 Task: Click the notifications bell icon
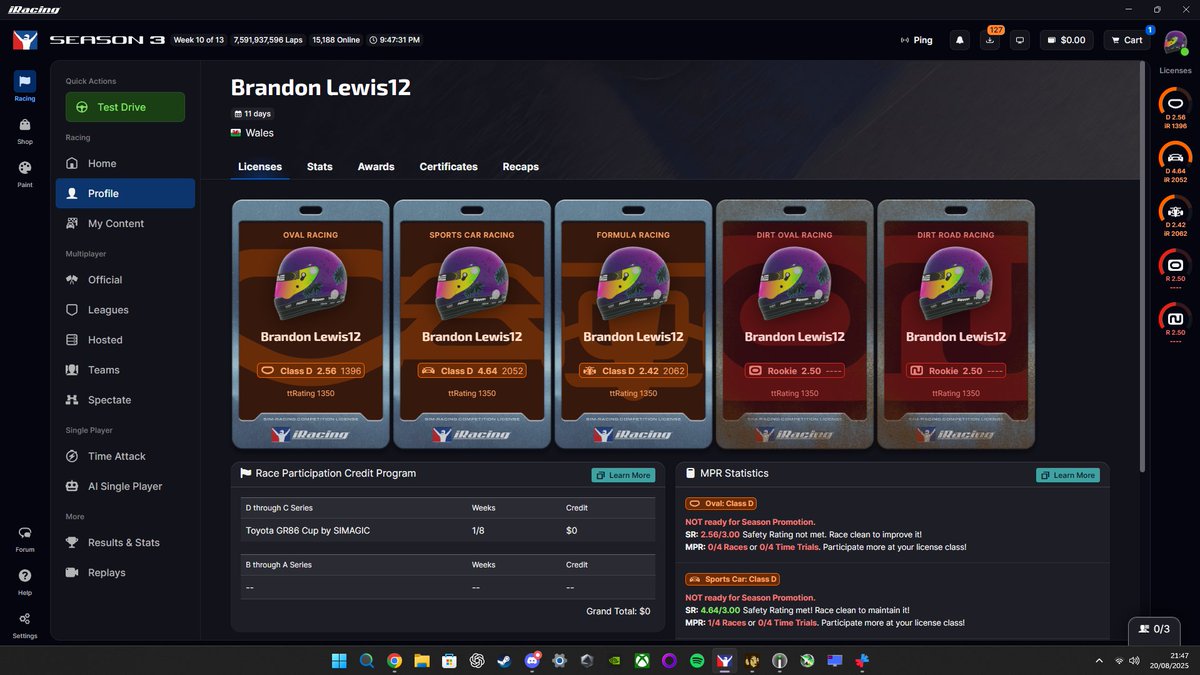click(960, 40)
